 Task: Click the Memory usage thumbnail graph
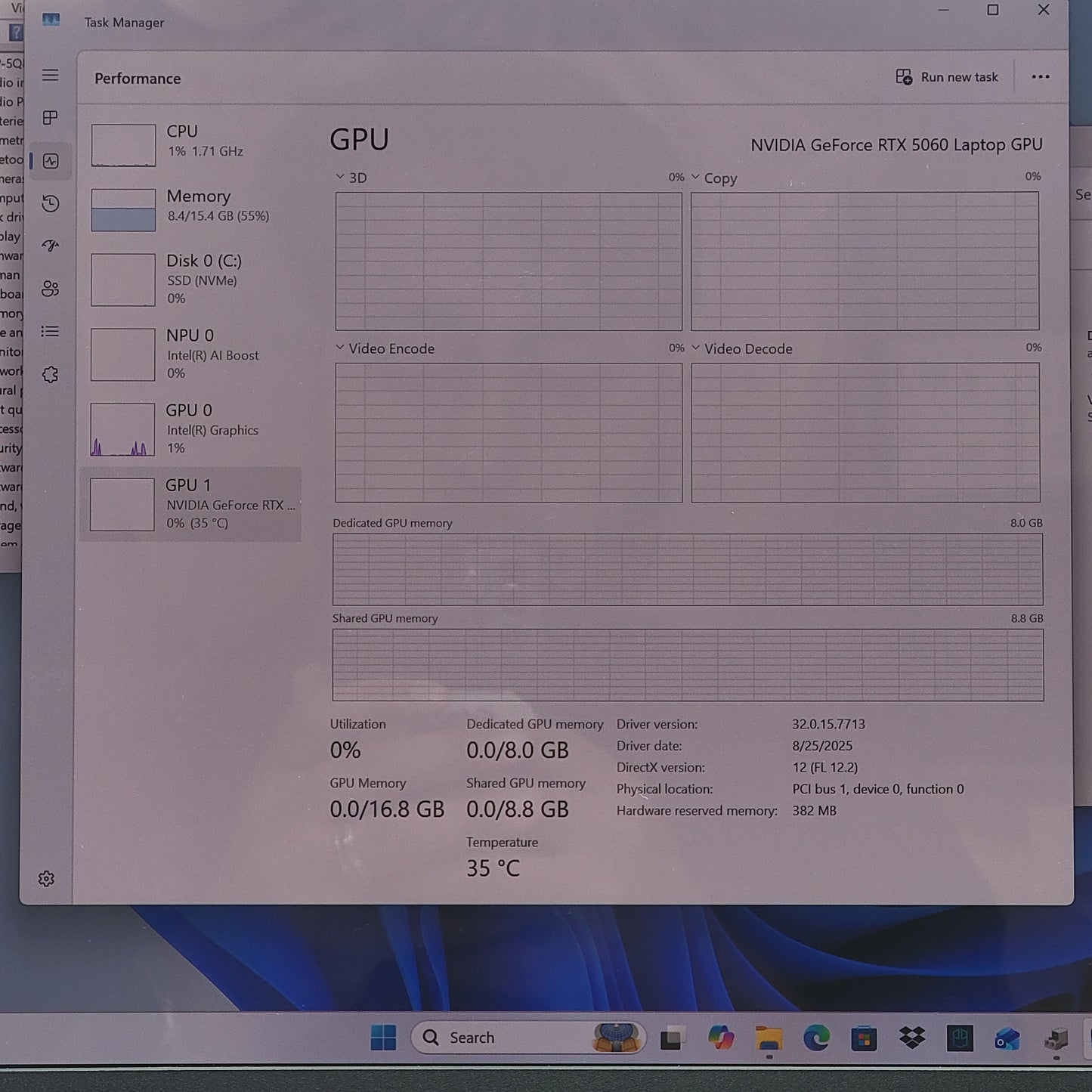123,209
